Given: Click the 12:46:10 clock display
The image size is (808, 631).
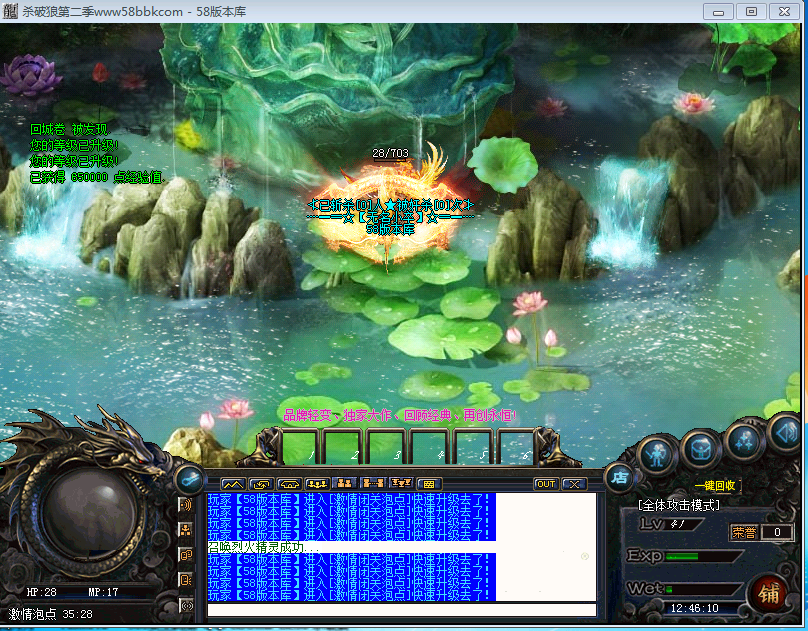Looking at the screenshot, I should 694,608.
